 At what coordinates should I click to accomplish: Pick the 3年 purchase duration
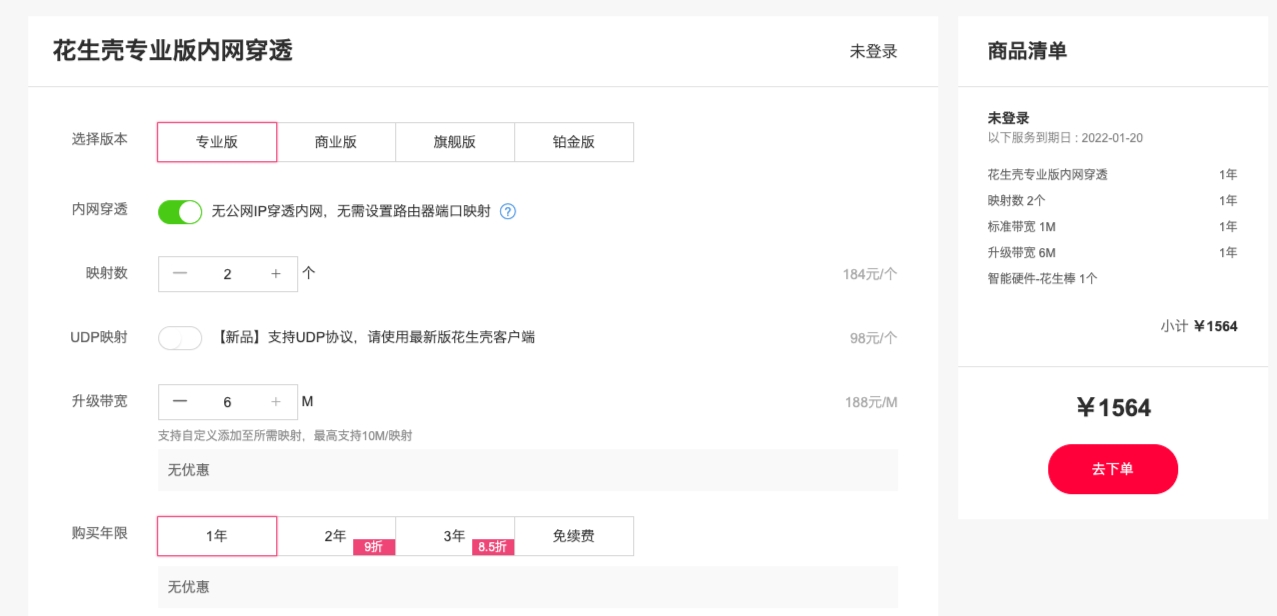(x=455, y=536)
